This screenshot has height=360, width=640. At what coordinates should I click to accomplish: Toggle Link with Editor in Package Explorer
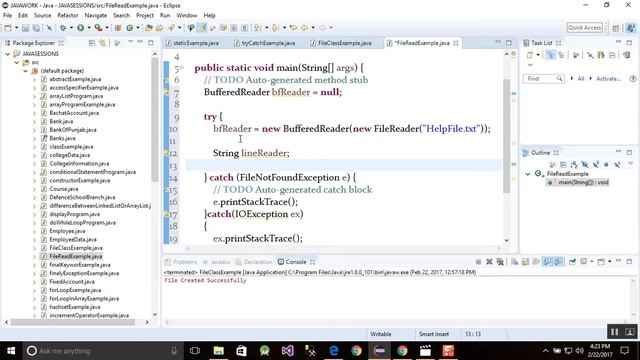point(102,43)
